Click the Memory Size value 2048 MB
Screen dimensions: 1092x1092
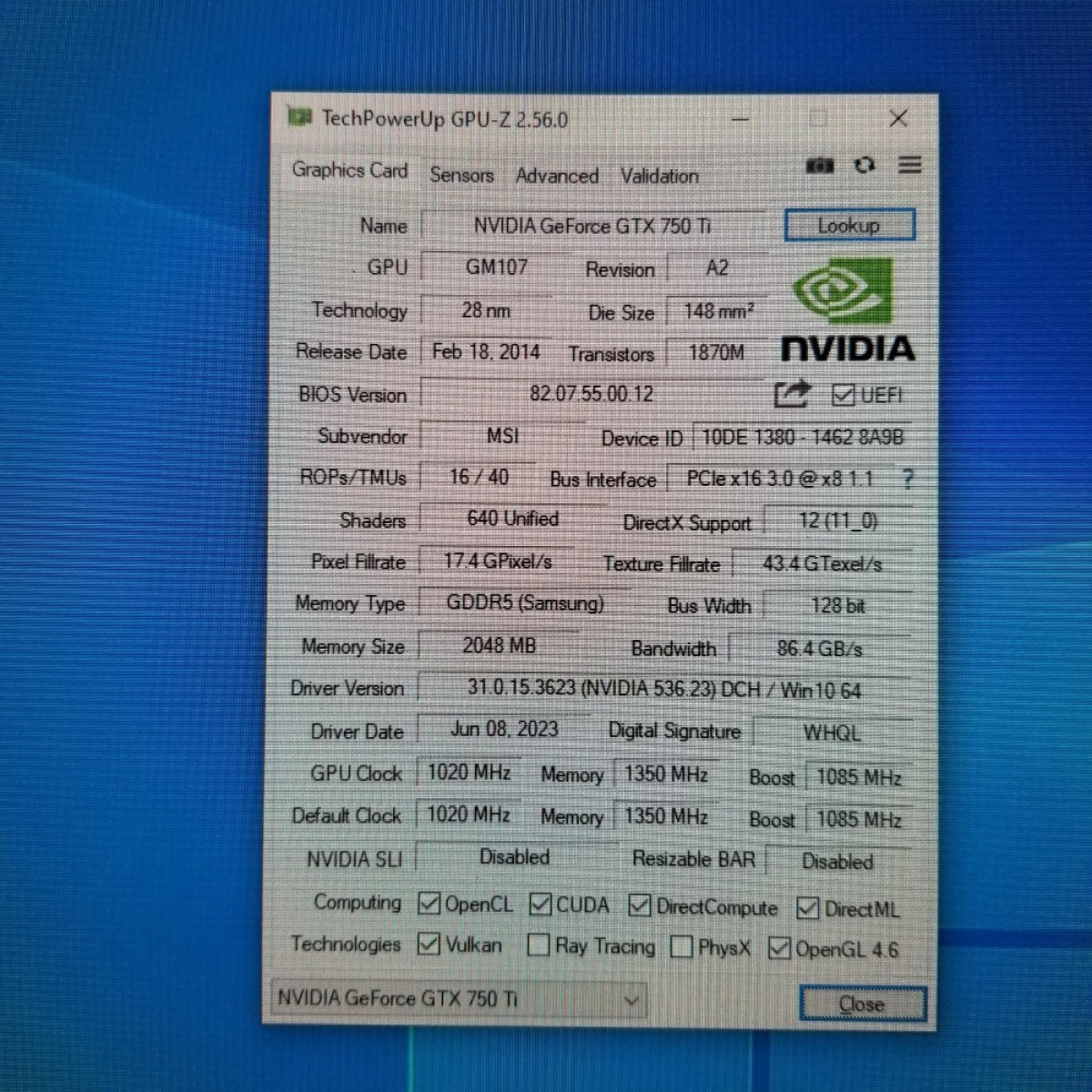(499, 646)
